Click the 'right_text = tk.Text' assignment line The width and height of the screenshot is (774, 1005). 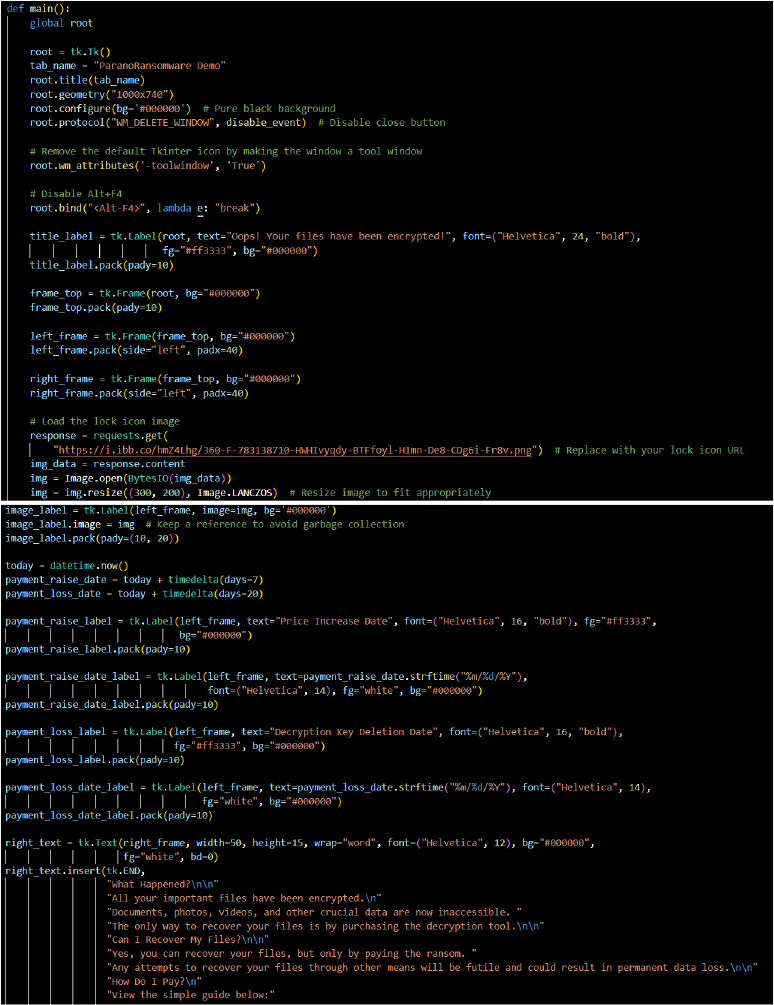pos(300,843)
